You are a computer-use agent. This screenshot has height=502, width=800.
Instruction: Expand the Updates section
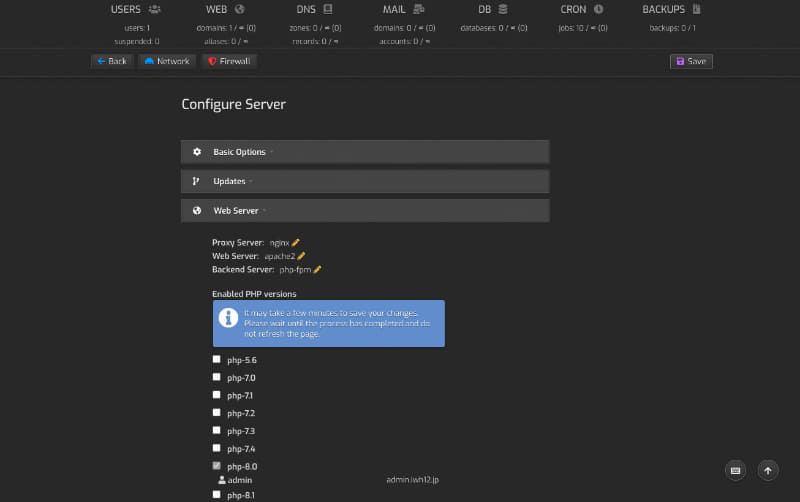tap(365, 181)
